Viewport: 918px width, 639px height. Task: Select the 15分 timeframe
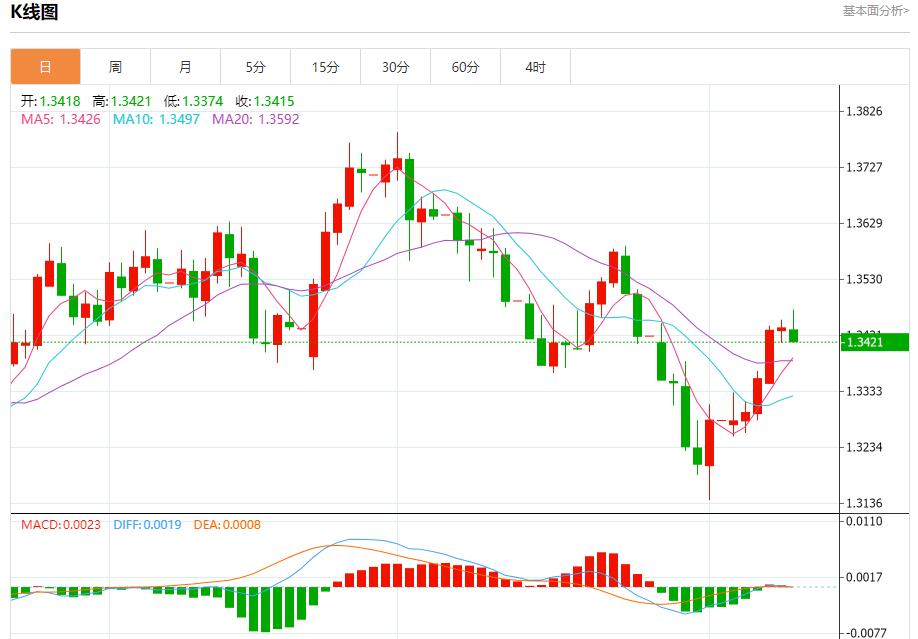pos(325,67)
